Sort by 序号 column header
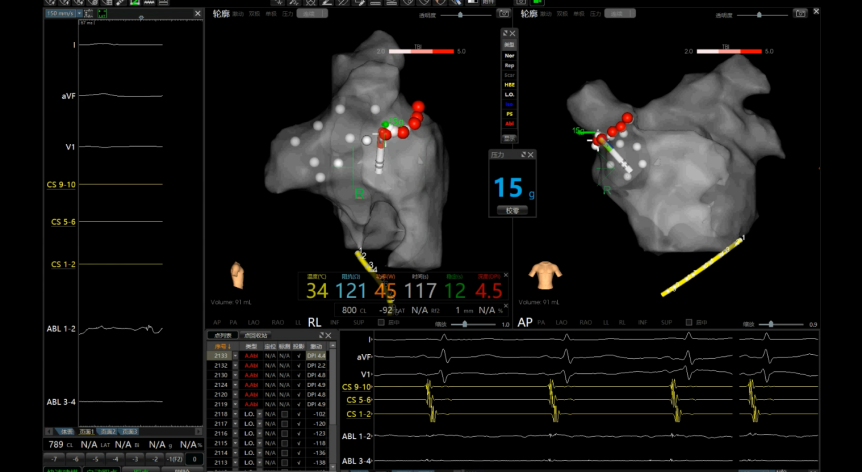Screen dimensions: 862x472 (223, 346)
